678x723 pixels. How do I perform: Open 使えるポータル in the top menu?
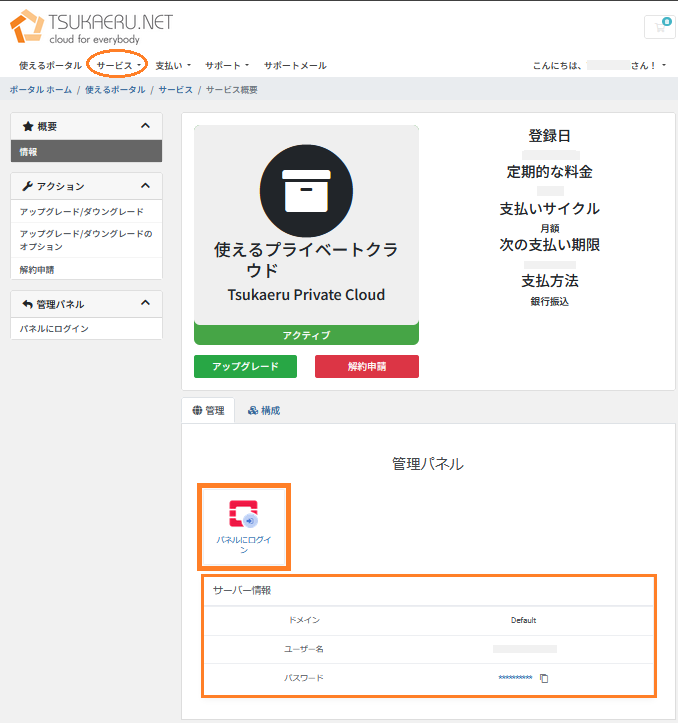(x=50, y=65)
